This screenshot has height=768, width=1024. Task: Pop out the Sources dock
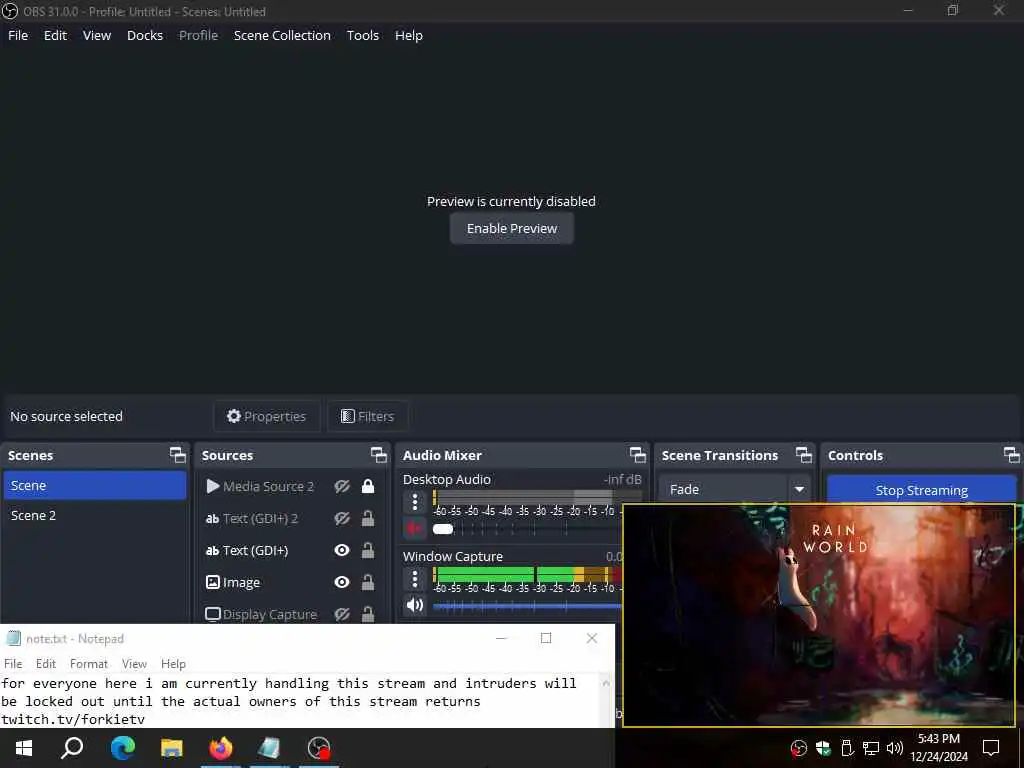(x=379, y=455)
